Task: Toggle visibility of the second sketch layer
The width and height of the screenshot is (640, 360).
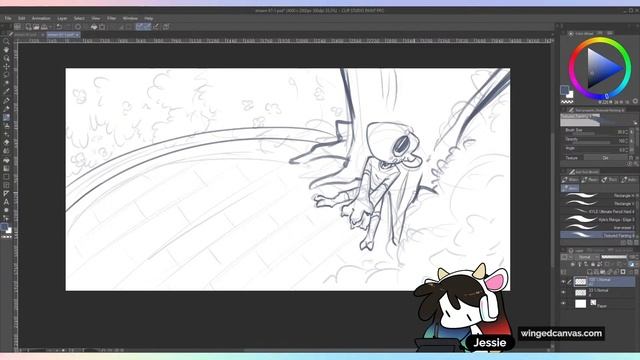Action: tap(564, 292)
